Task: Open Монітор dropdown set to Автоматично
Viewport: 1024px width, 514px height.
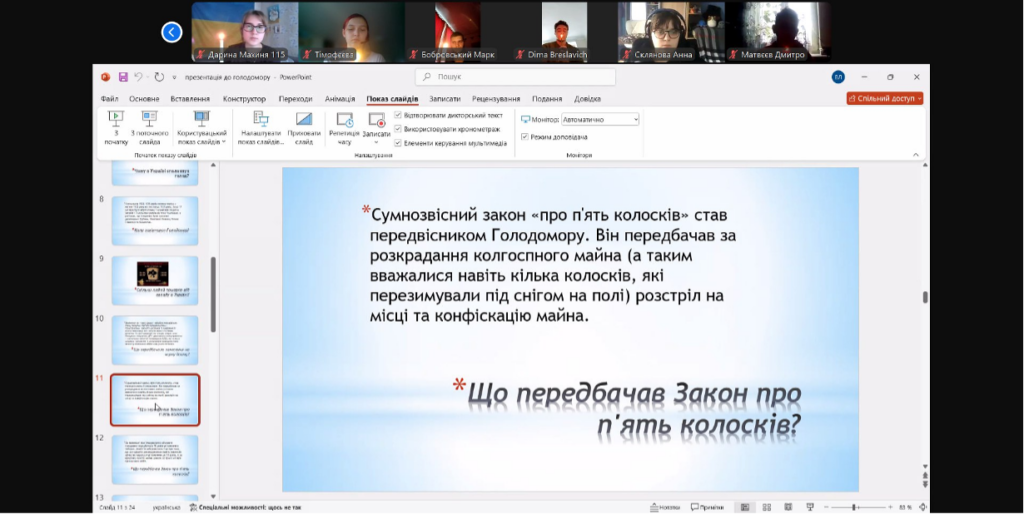Action: [x=600, y=120]
